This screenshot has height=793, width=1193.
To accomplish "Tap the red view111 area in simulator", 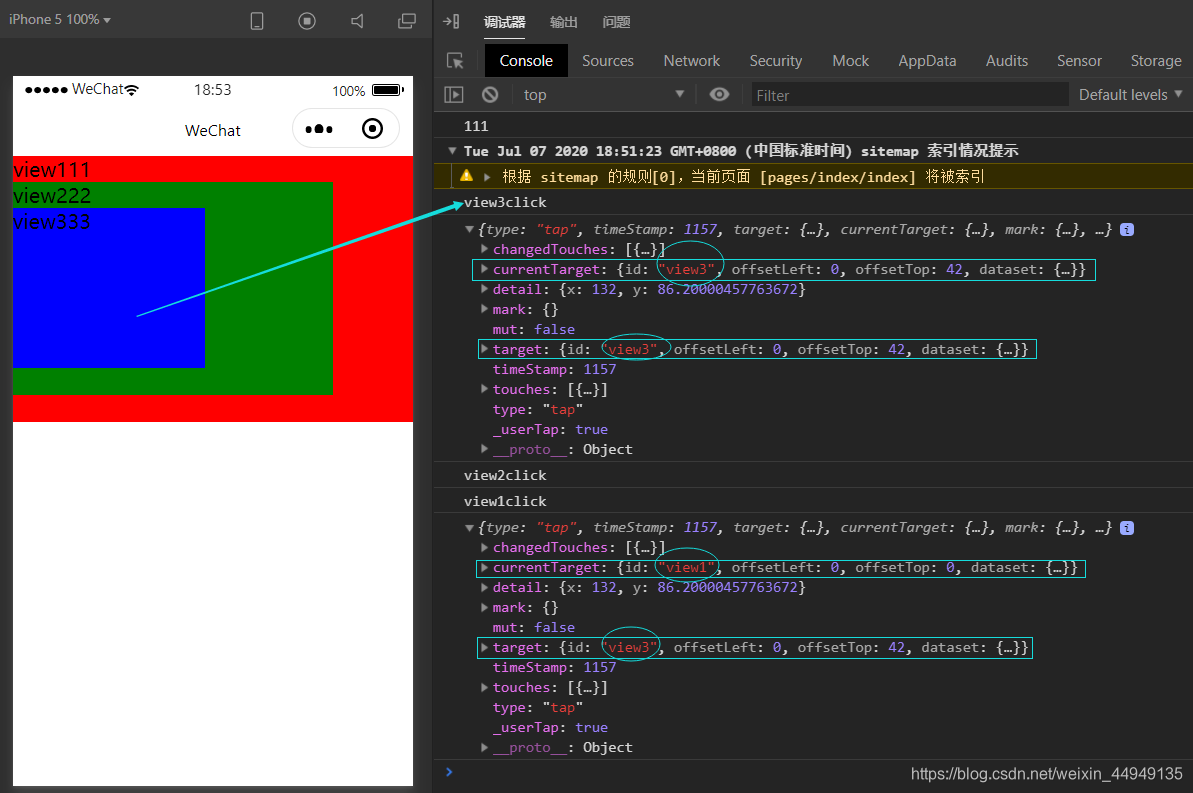I will (373, 289).
